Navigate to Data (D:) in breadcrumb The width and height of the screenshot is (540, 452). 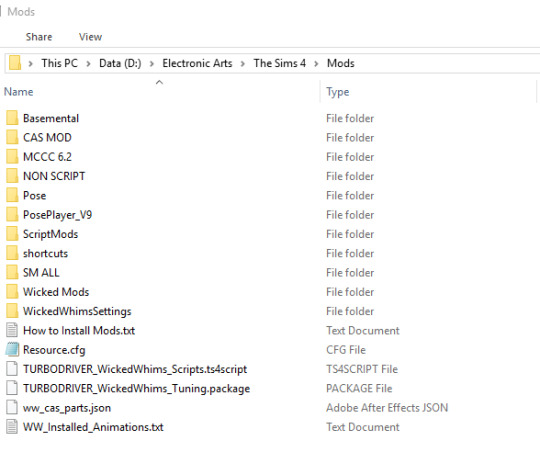120,63
